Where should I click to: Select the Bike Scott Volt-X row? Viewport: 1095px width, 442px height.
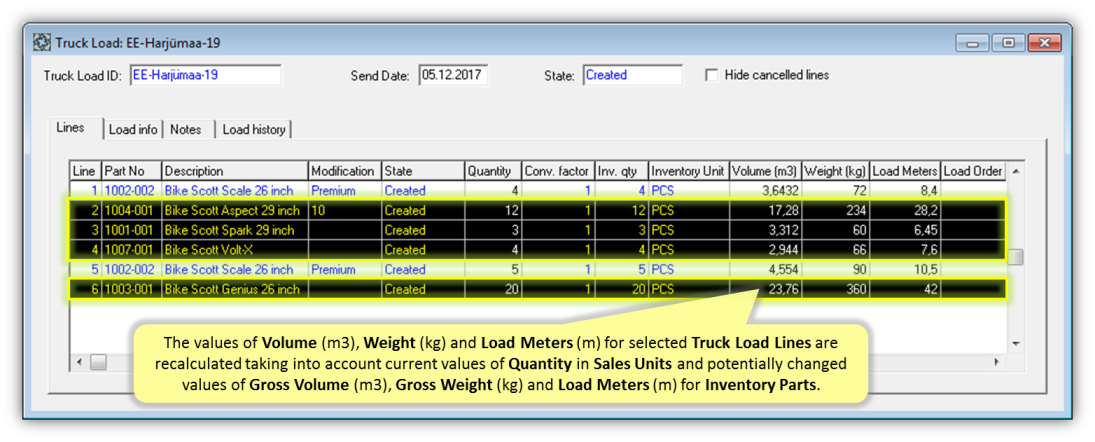[538, 249]
